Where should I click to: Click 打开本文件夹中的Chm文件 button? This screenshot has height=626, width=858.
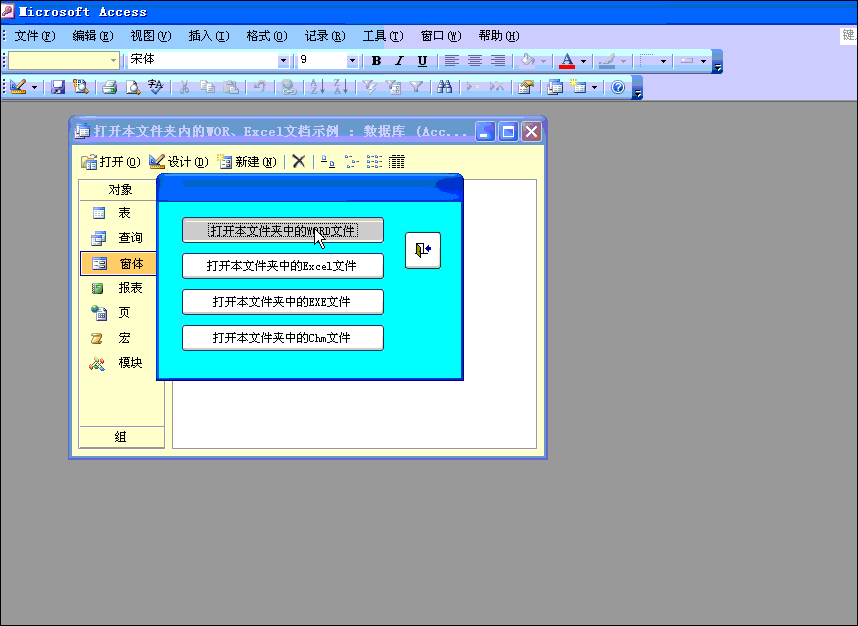pyautogui.click(x=283, y=338)
